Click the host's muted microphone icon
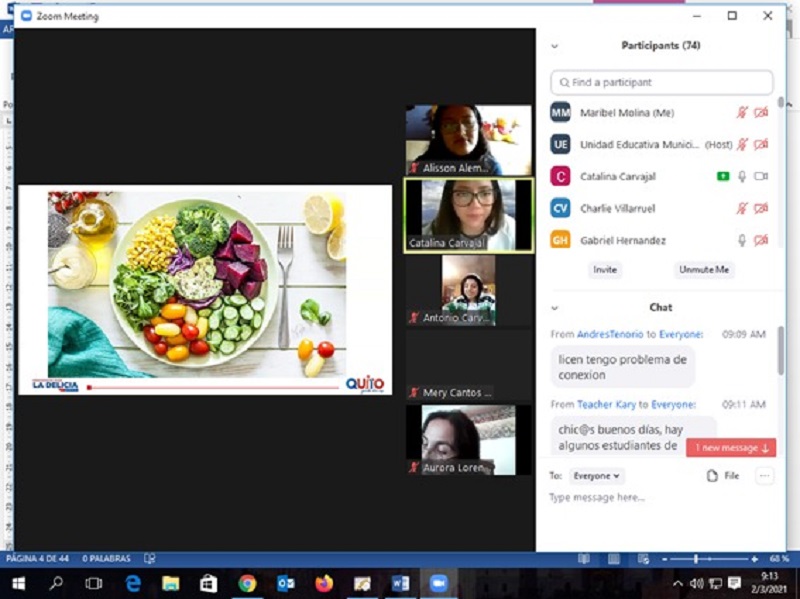This screenshot has height=599, width=800. click(x=742, y=145)
